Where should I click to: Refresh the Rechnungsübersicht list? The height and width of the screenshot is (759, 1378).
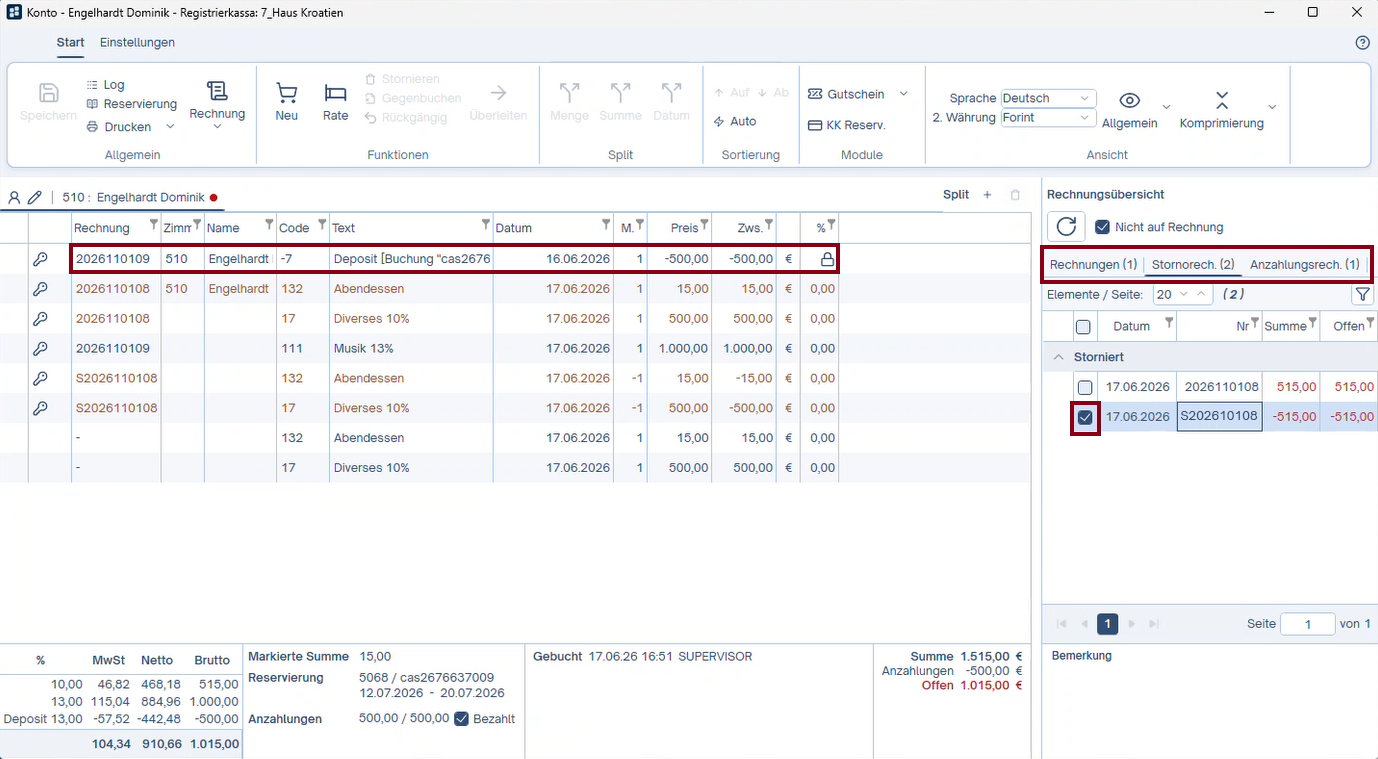[x=1066, y=227]
